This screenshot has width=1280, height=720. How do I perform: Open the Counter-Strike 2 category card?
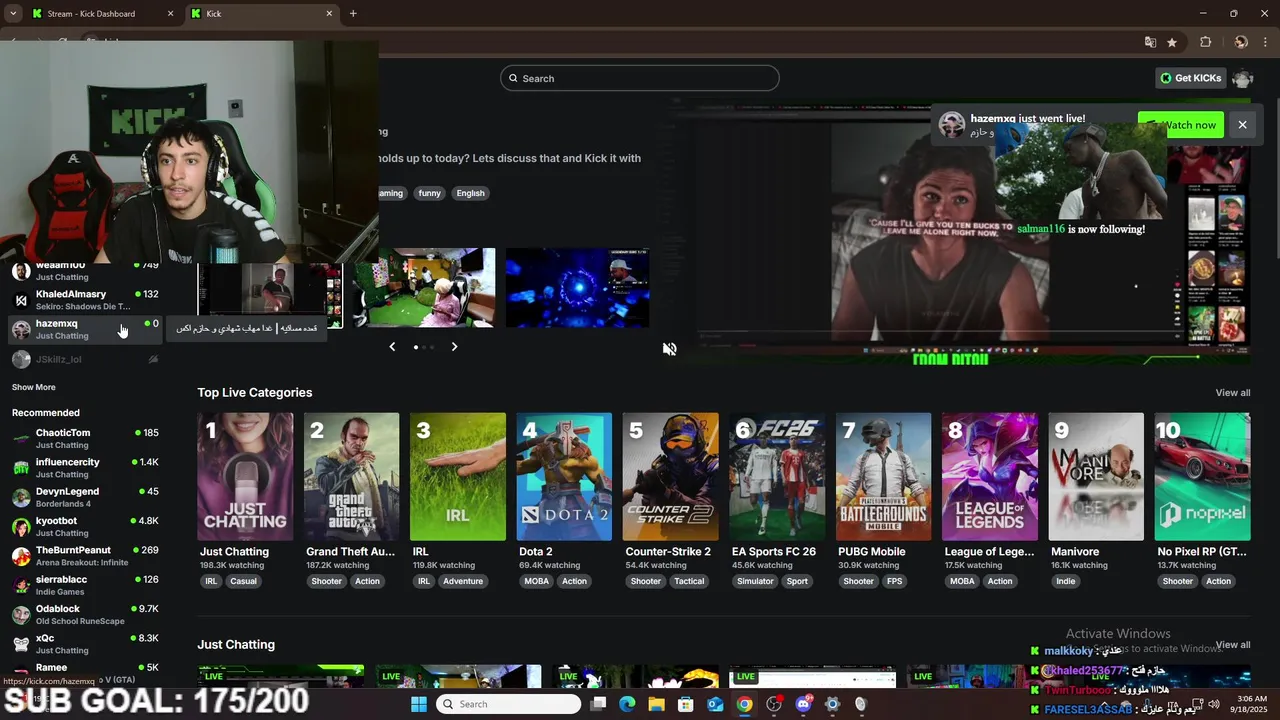[x=671, y=477]
